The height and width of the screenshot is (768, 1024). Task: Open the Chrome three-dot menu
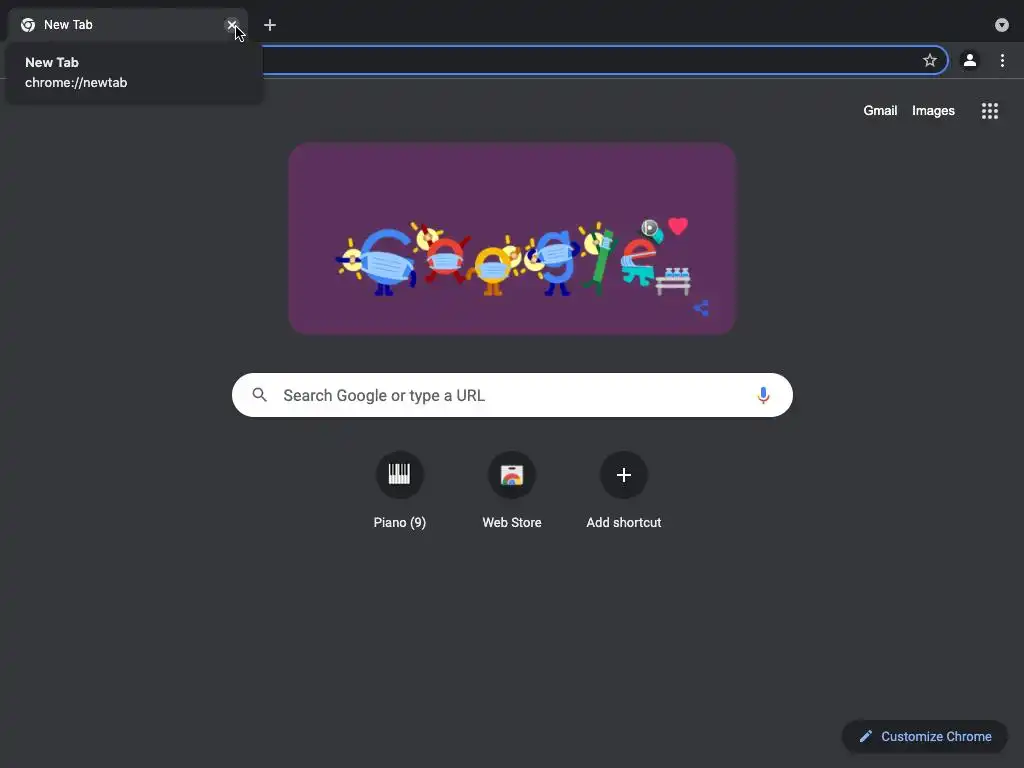click(x=1002, y=61)
